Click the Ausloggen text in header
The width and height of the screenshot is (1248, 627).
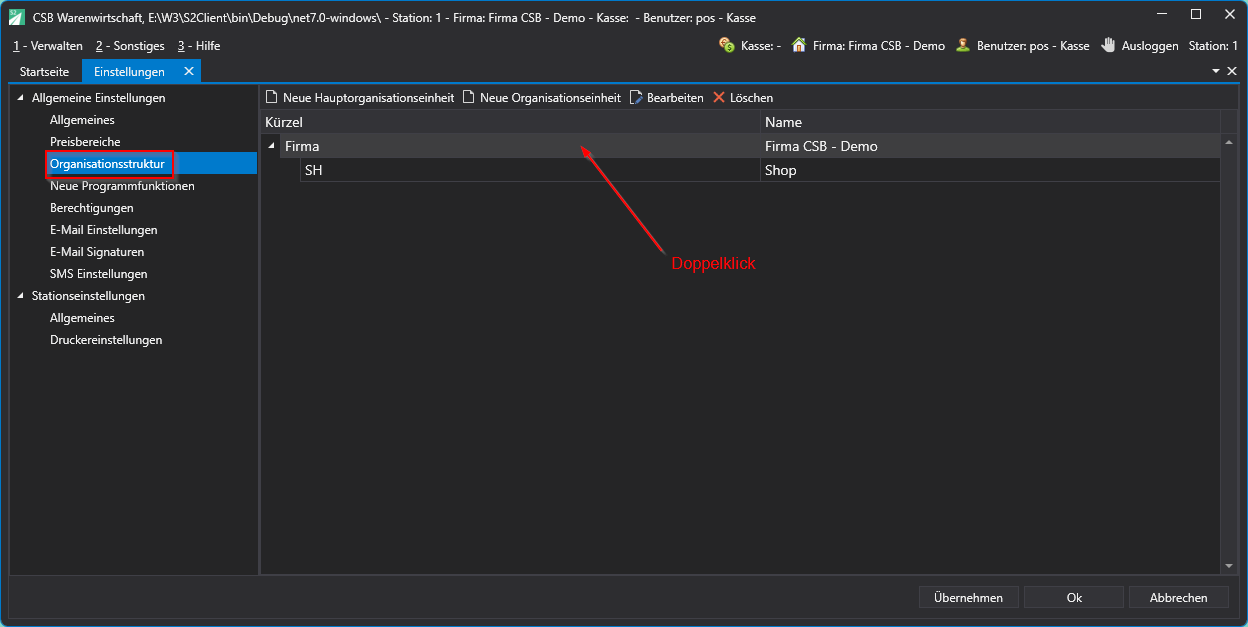click(x=1150, y=46)
